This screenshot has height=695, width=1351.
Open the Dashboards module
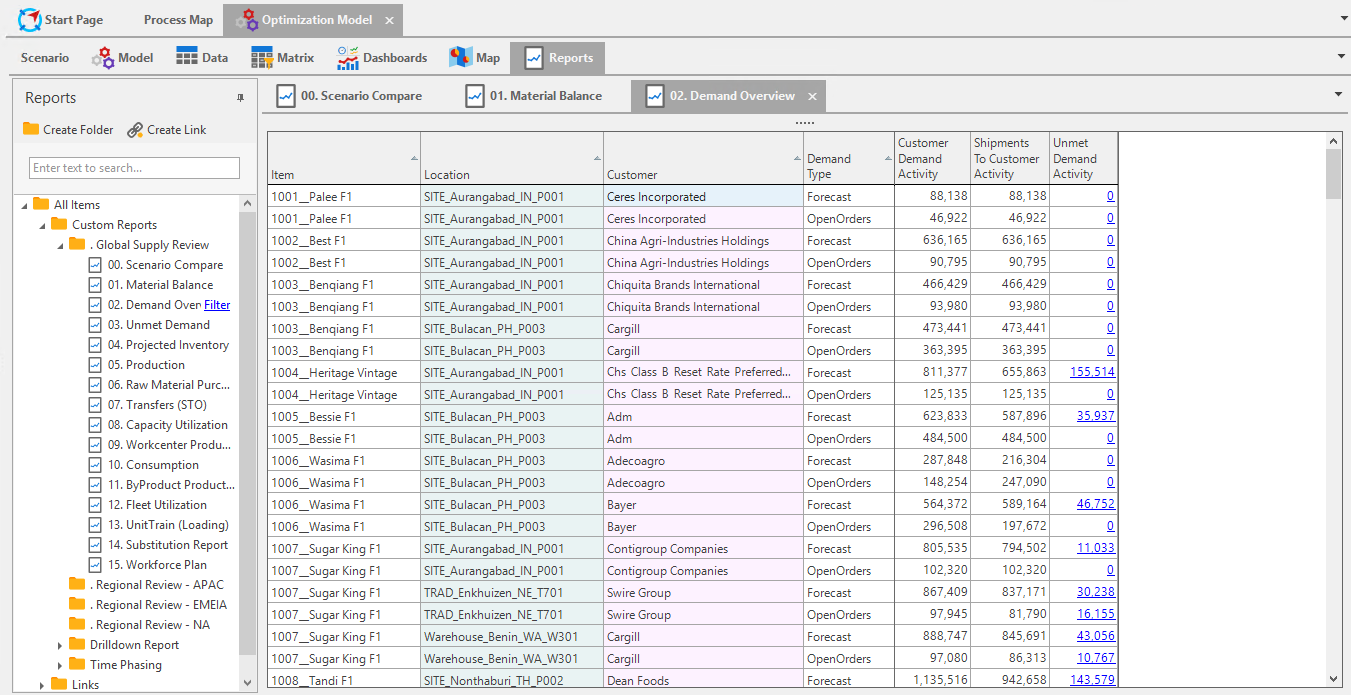point(382,58)
